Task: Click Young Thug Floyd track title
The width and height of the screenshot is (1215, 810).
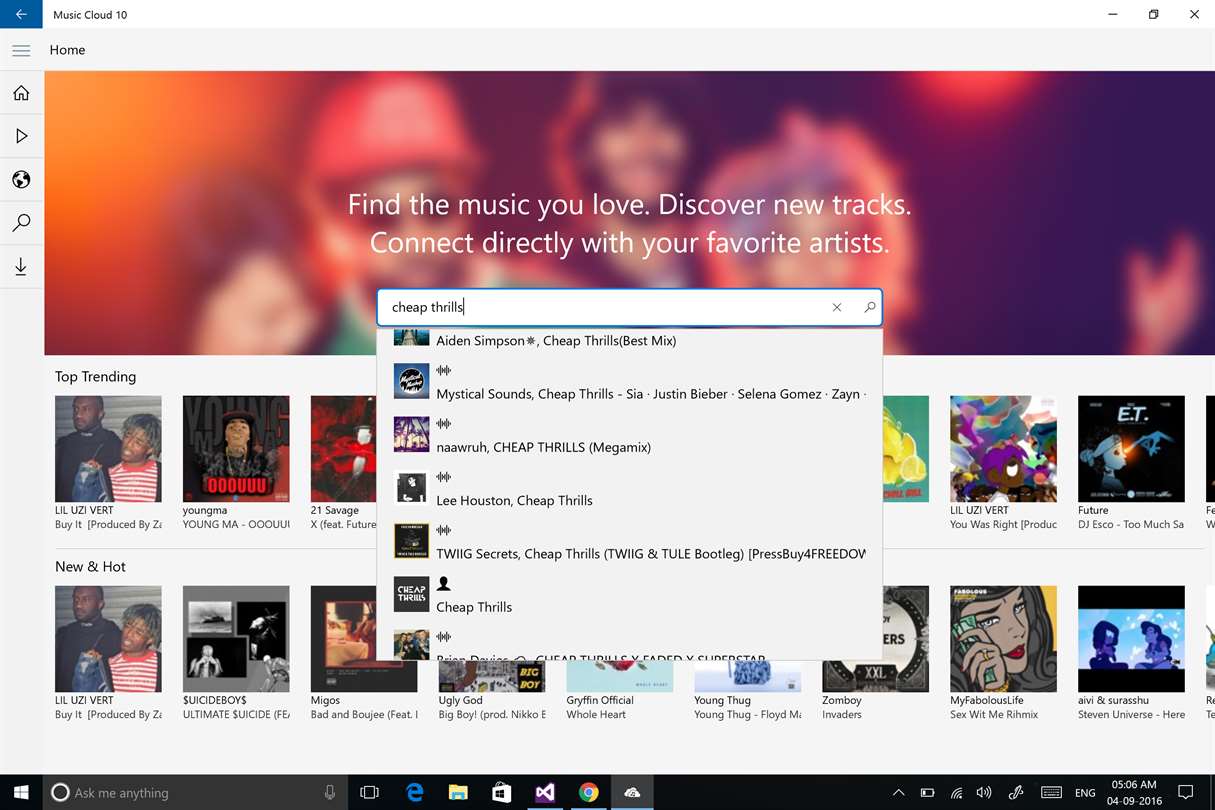Action: point(748,714)
